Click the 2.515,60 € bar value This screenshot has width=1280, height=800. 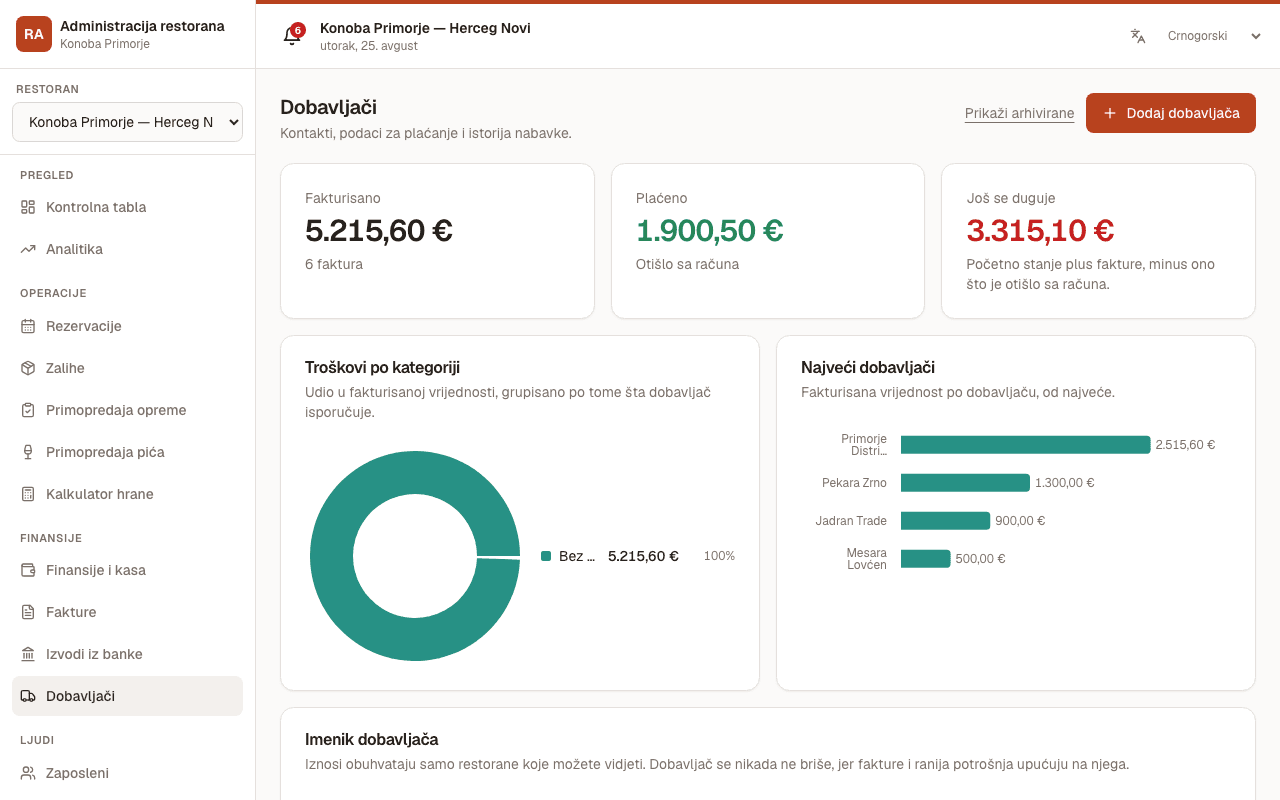(x=1185, y=445)
